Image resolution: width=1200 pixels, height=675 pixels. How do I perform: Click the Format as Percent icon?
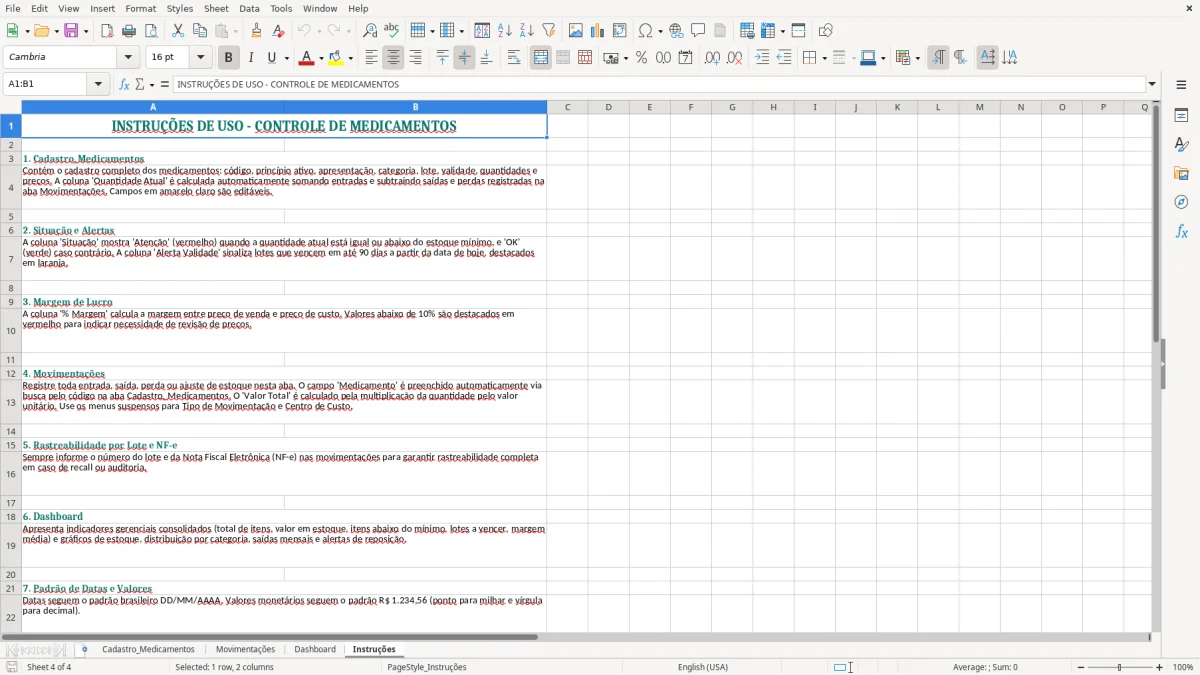tap(641, 58)
